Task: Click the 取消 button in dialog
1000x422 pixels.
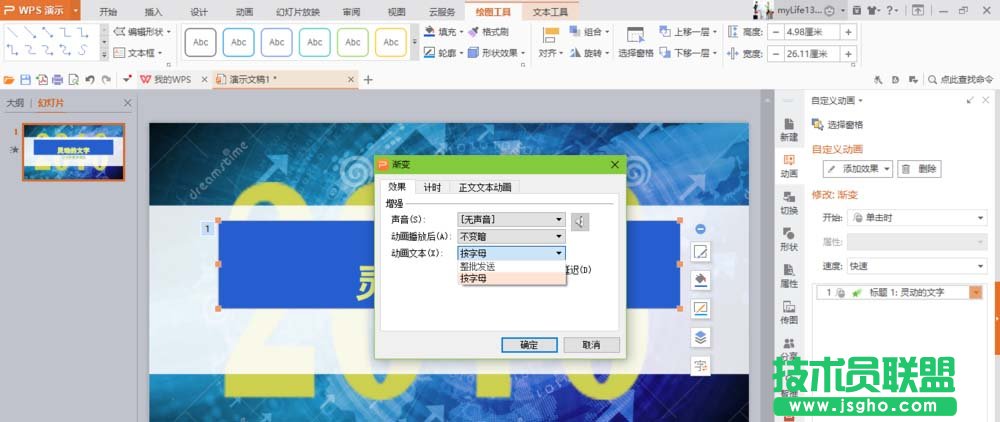Action: point(592,345)
